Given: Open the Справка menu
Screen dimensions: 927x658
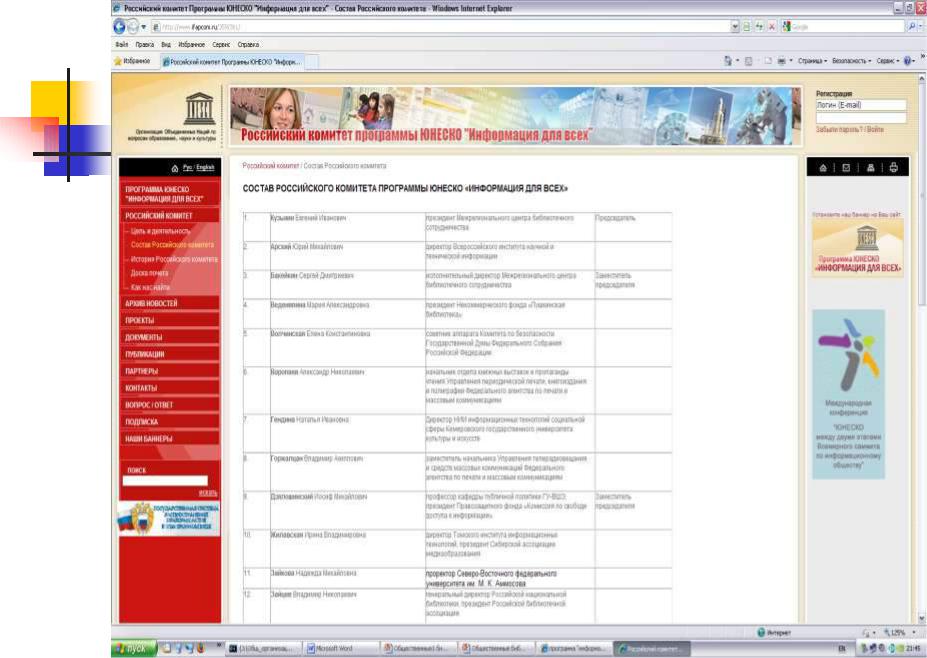Looking at the screenshot, I should pos(248,44).
